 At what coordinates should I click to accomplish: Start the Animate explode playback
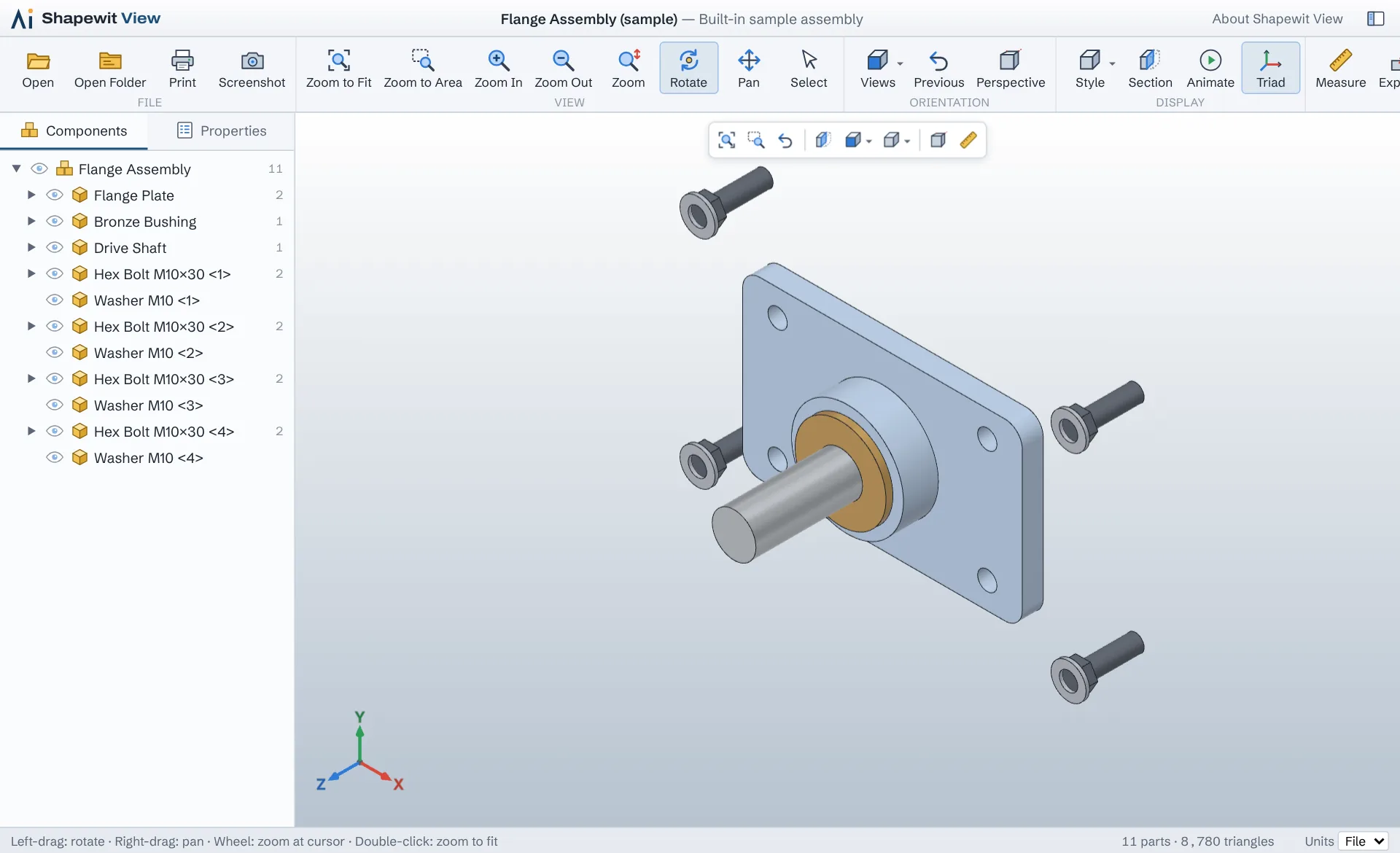(x=1210, y=69)
